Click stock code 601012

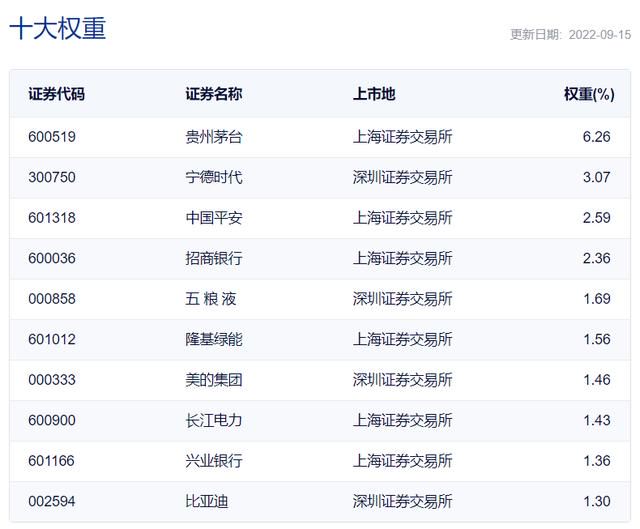tap(52, 339)
